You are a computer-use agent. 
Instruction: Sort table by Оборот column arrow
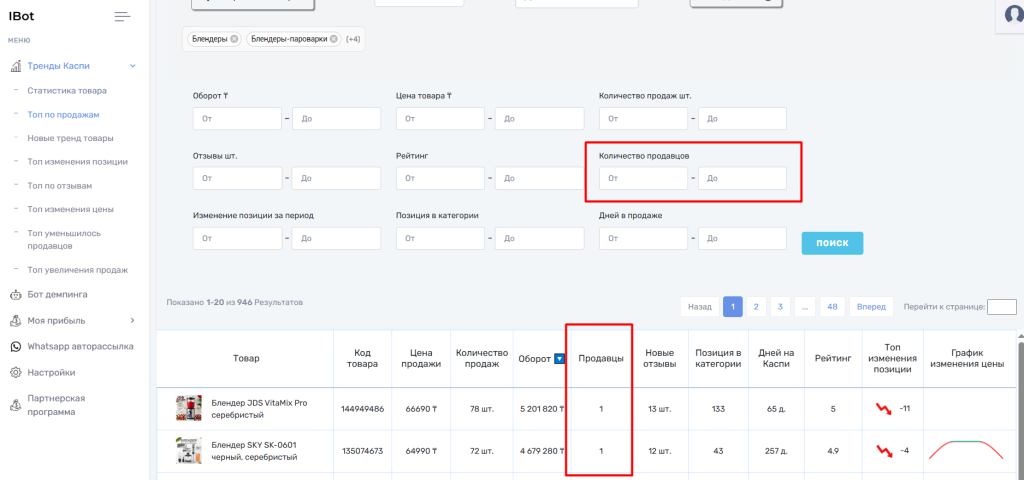tap(545, 359)
